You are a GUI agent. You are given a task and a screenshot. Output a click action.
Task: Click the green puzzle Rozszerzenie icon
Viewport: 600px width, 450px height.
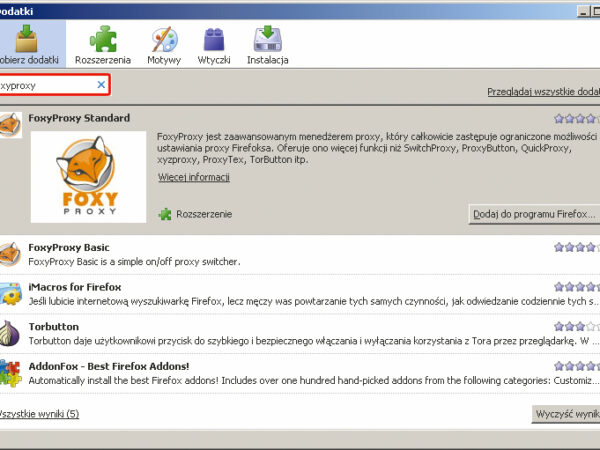[165, 213]
